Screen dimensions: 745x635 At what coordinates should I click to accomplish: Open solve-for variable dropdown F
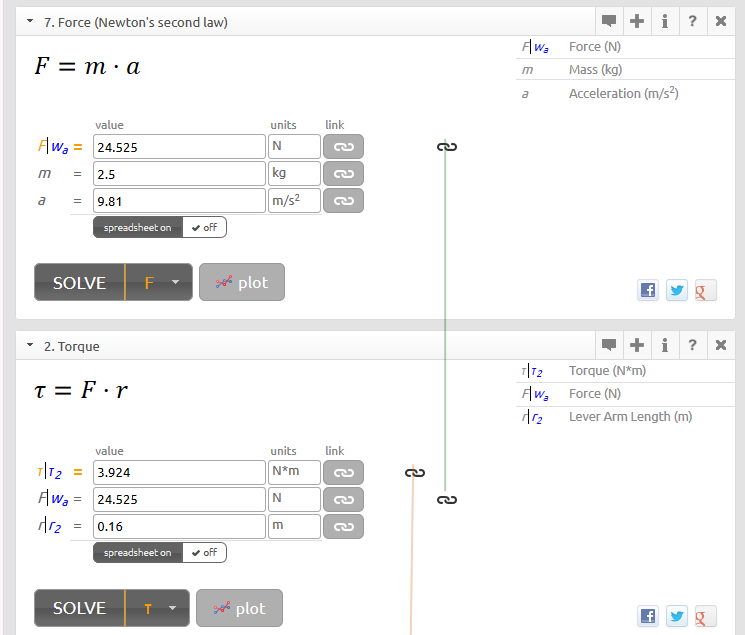157,283
